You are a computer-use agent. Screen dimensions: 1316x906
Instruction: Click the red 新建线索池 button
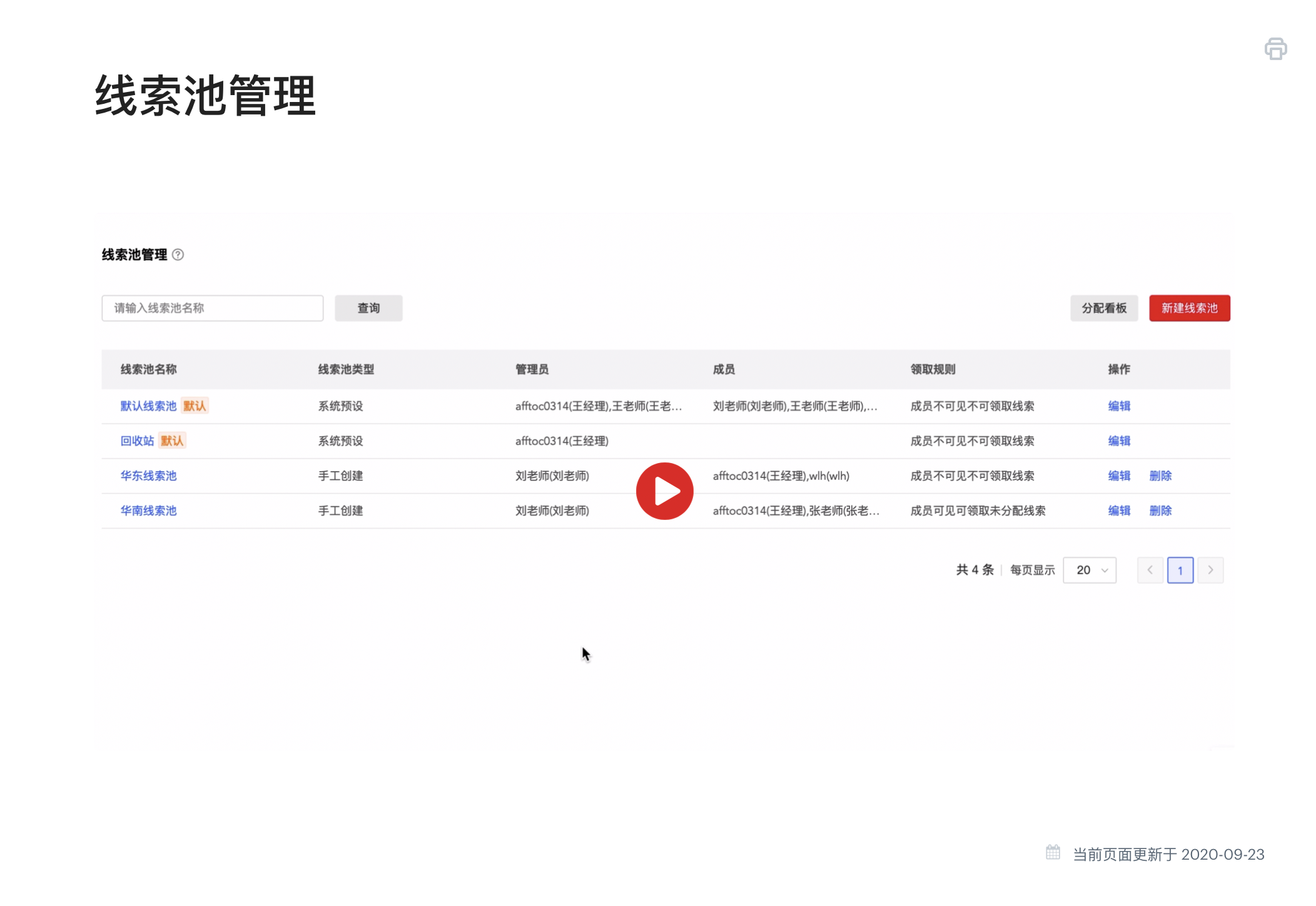pos(1189,308)
